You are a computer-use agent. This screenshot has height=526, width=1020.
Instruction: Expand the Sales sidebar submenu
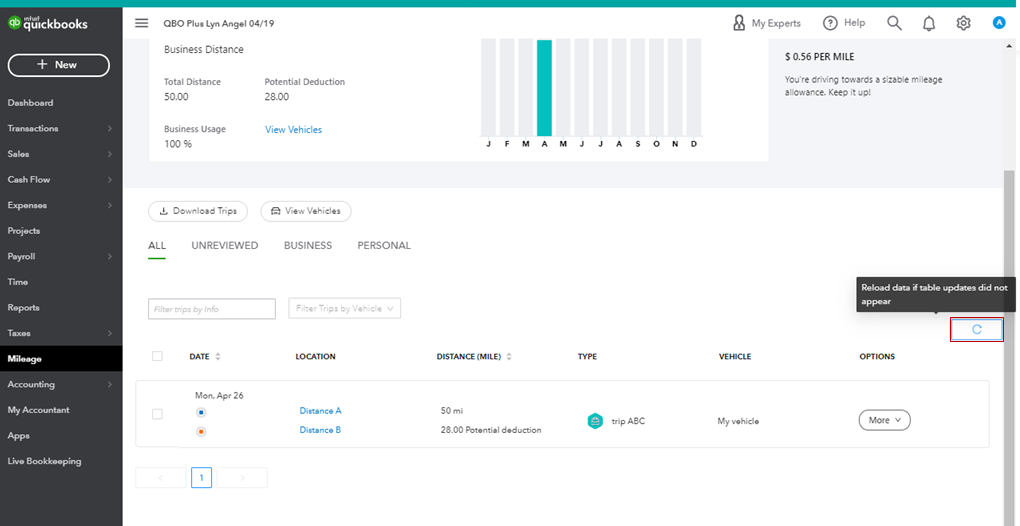[x=109, y=154]
